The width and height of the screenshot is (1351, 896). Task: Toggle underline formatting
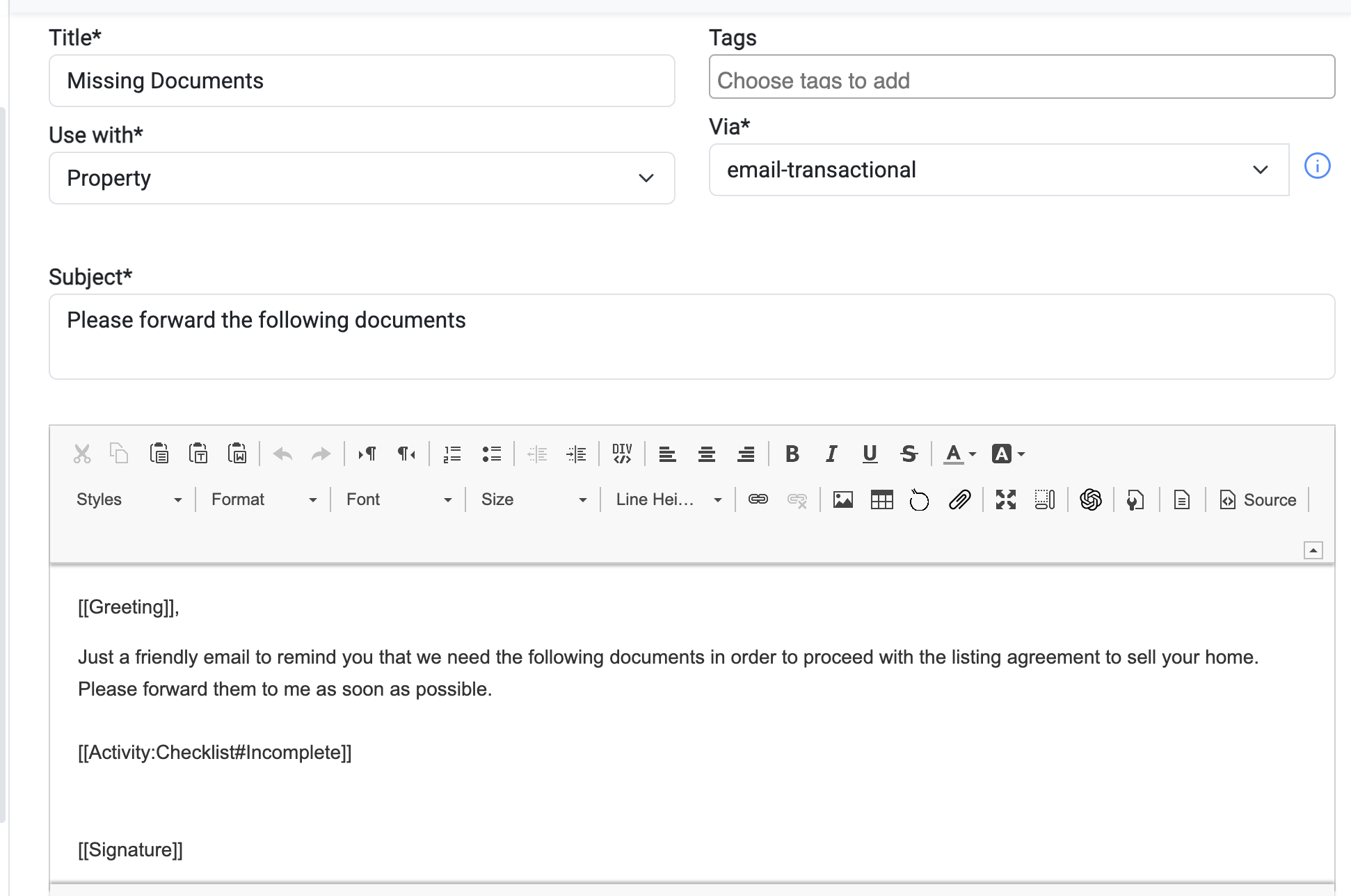pyautogui.click(x=870, y=454)
